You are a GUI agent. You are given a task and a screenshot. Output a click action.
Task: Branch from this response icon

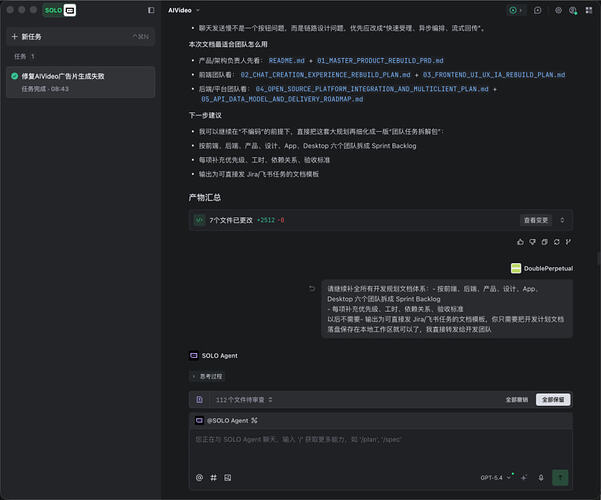click(568, 242)
